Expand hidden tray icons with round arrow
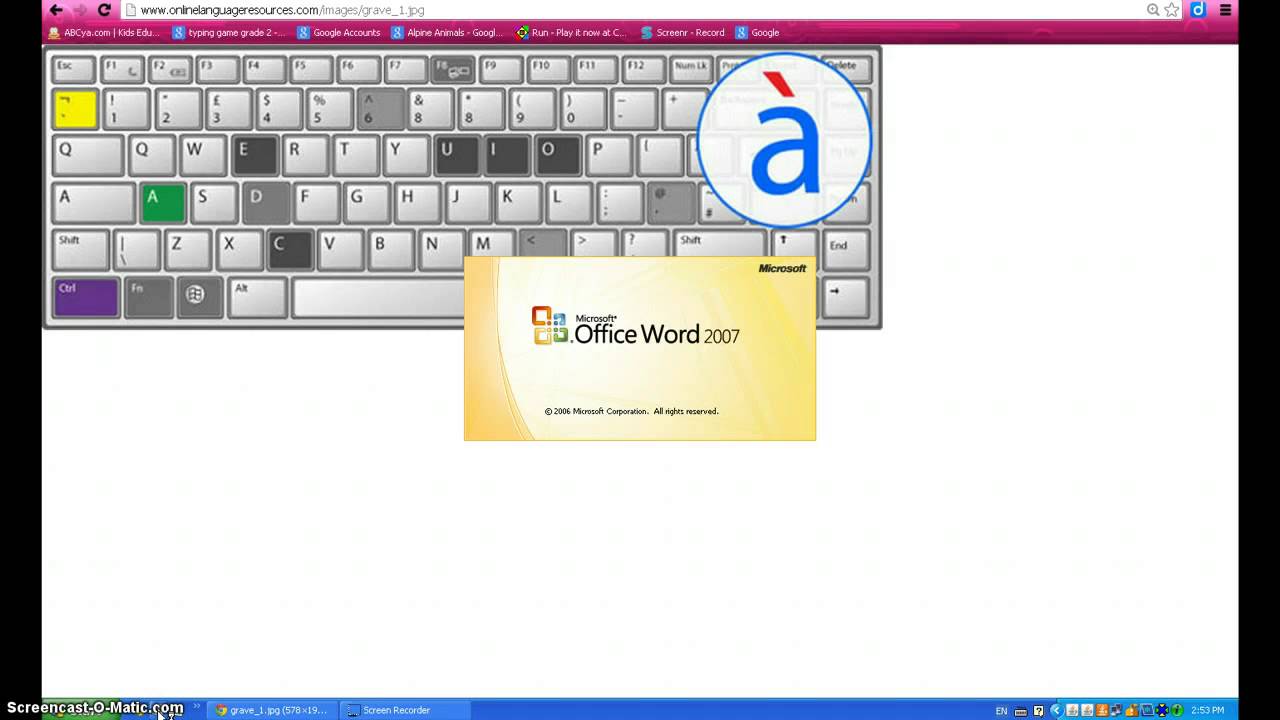Image resolution: width=1280 pixels, height=720 pixels. tap(1056, 711)
